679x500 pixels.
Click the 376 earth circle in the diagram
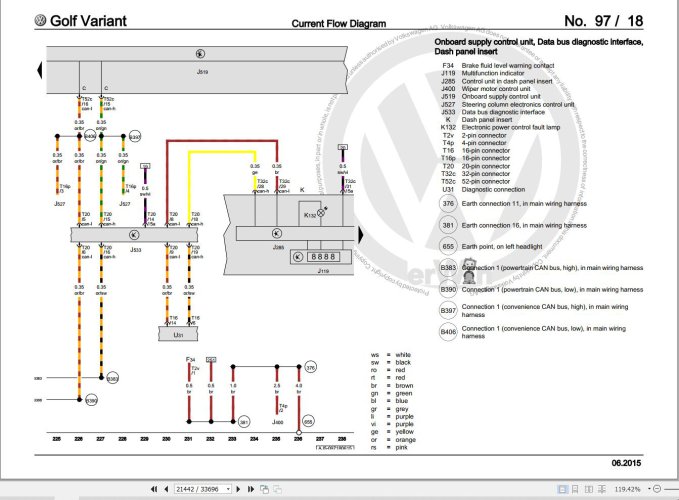[x=310, y=368]
